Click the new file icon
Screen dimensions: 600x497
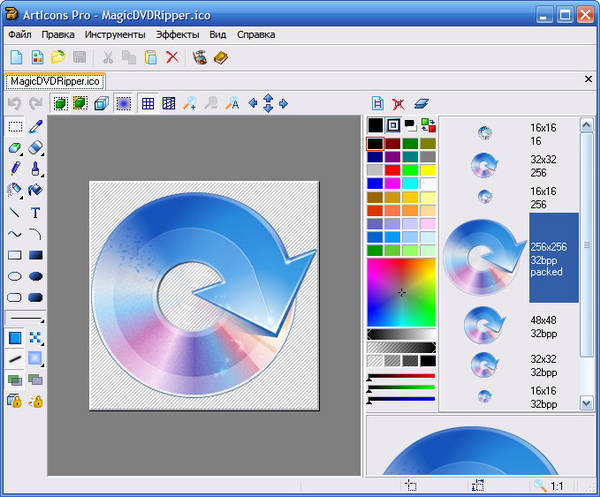pos(16,57)
